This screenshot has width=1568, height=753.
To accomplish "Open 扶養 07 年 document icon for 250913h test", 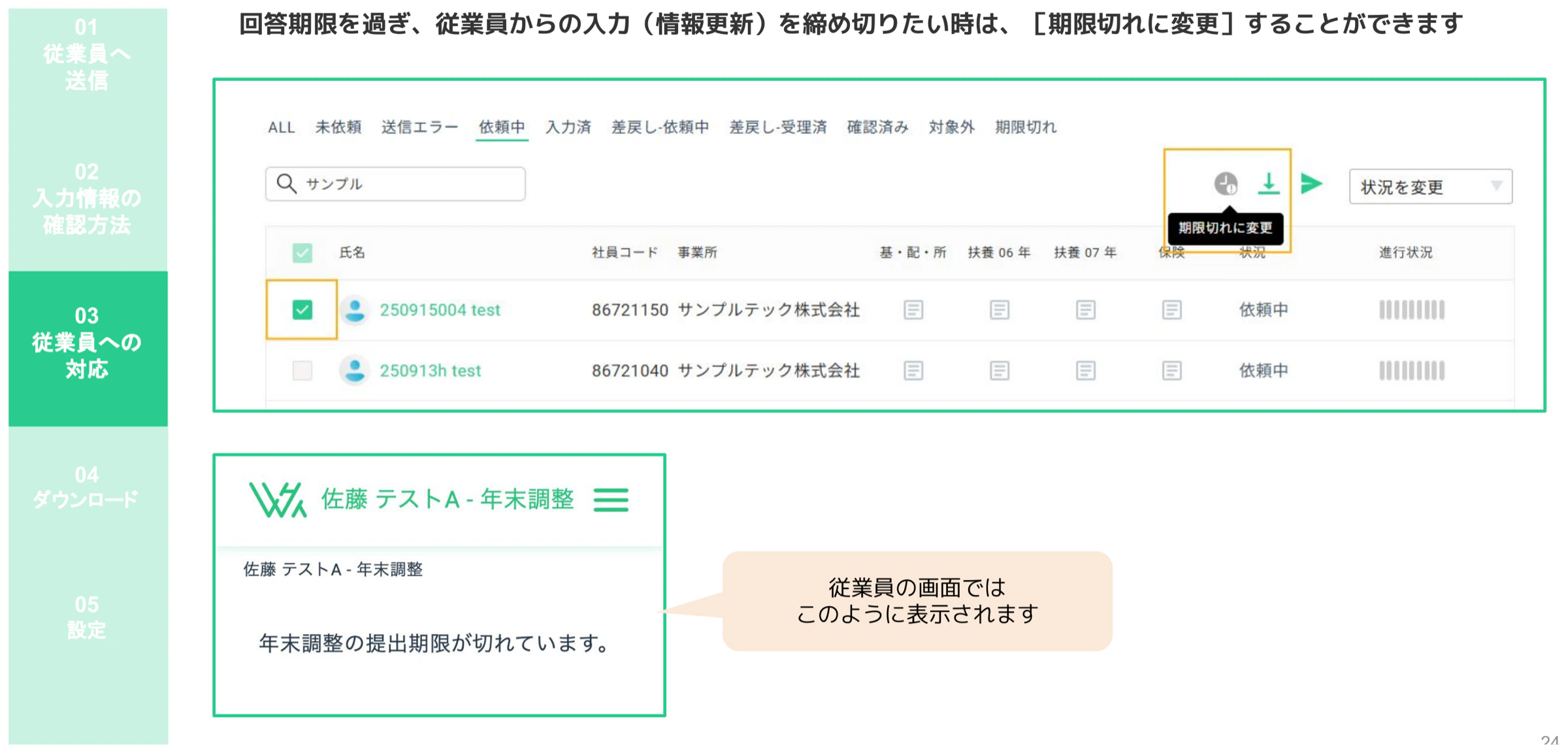I will coord(1085,371).
